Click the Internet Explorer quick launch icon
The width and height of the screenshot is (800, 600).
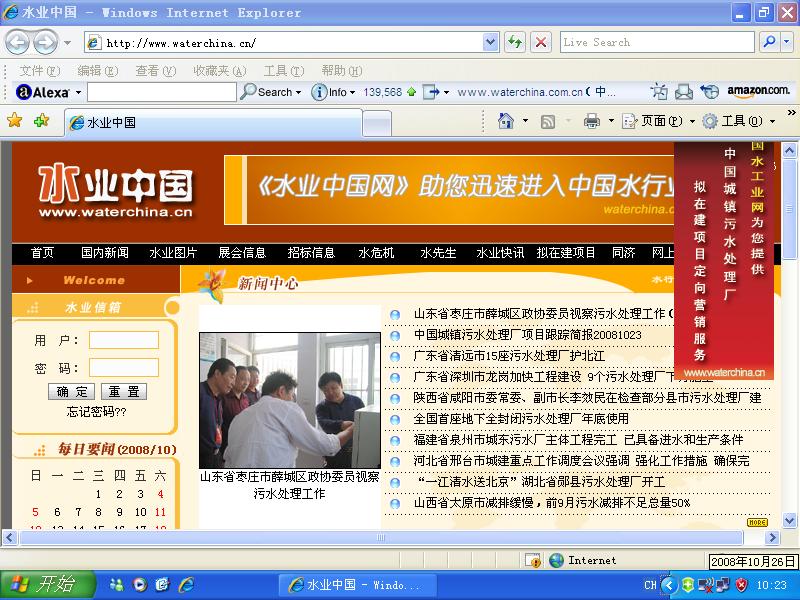[x=186, y=585]
